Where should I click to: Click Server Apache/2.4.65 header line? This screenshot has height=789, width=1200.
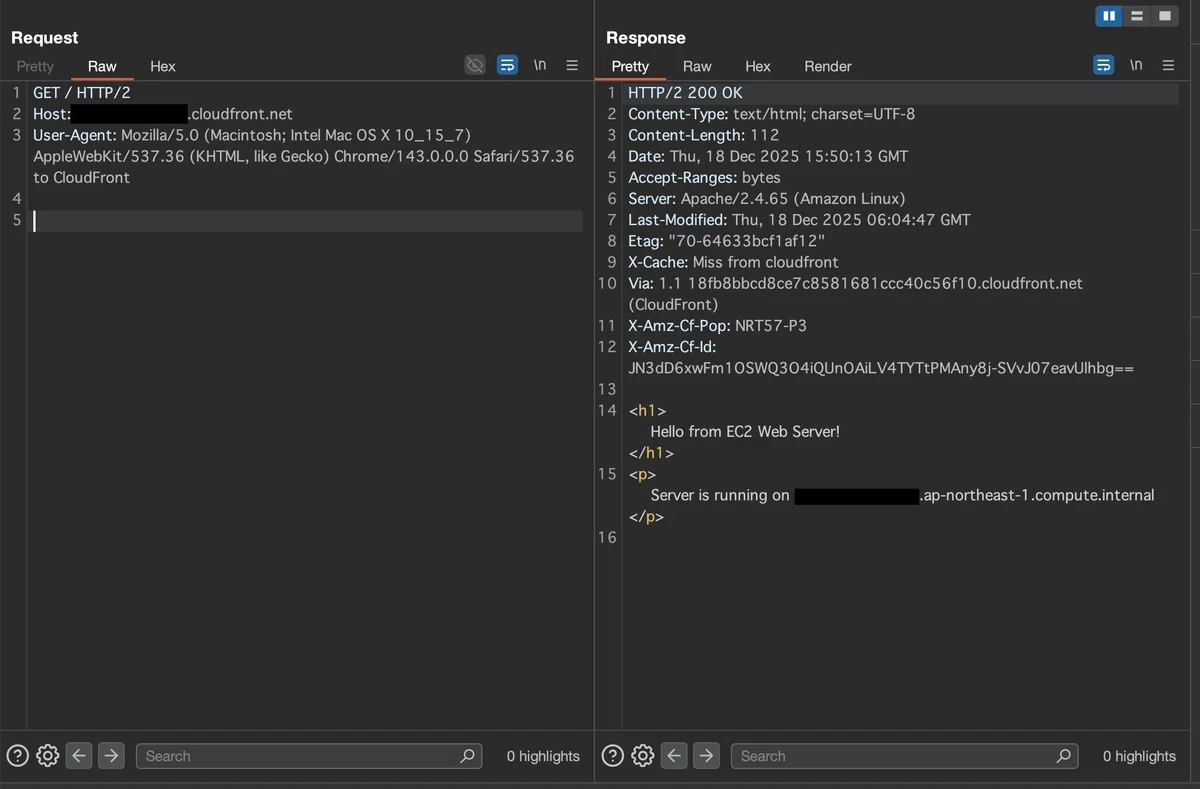click(x=766, y=198)
